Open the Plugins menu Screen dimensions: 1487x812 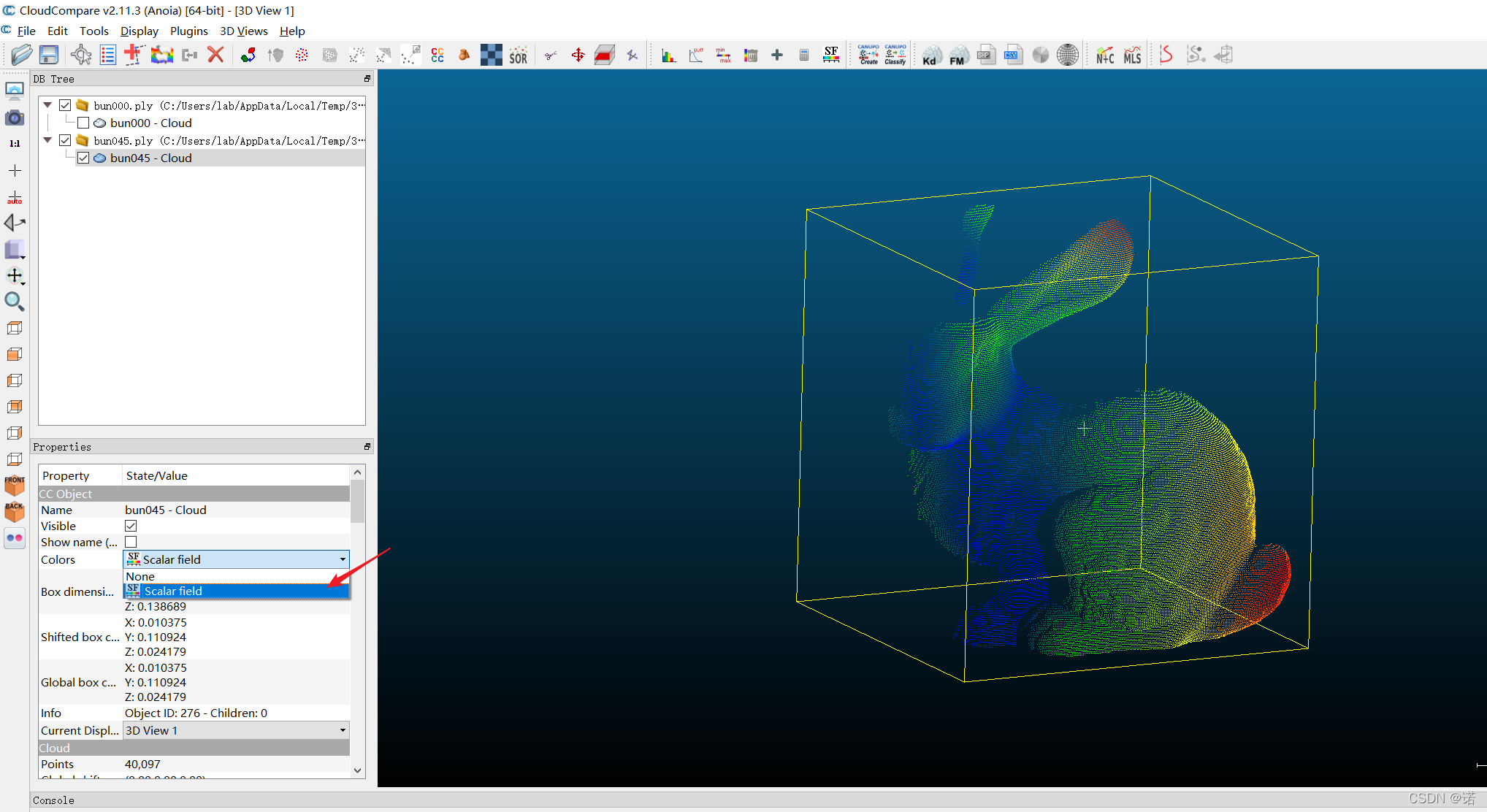[x=188, y=31]
